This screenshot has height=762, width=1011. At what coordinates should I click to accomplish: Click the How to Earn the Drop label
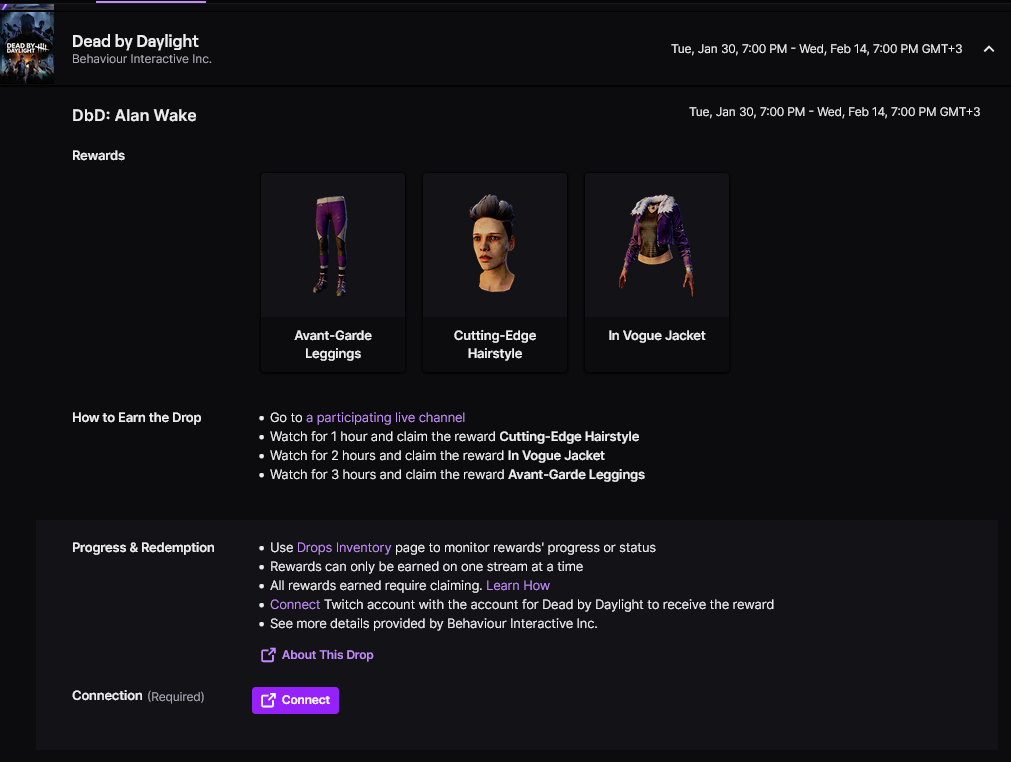[x=137, y=418]
